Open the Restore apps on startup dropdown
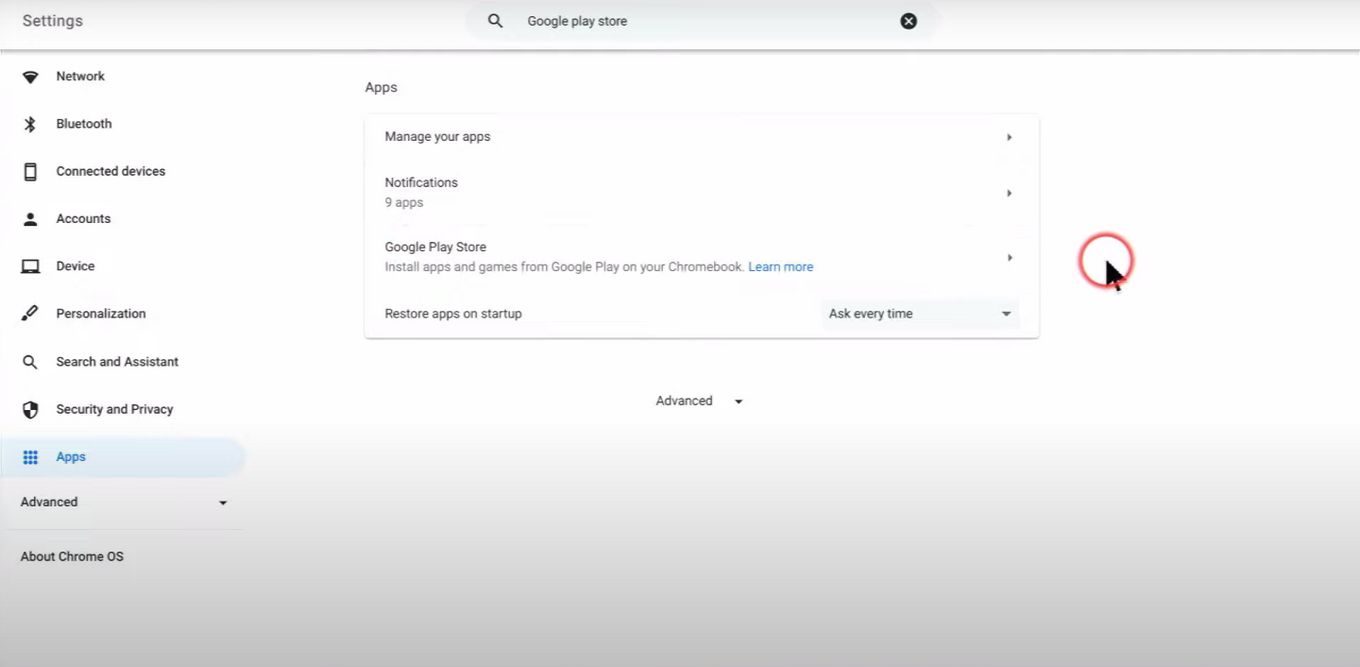Viewport: 1360px width, 667px height. pyautogui.click(x=920, y=314)
